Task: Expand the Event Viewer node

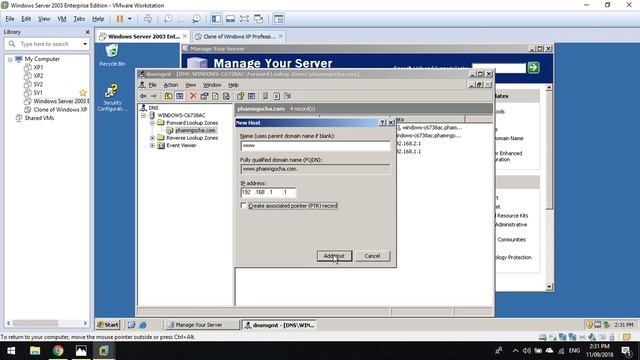Action: coord(152,145)
